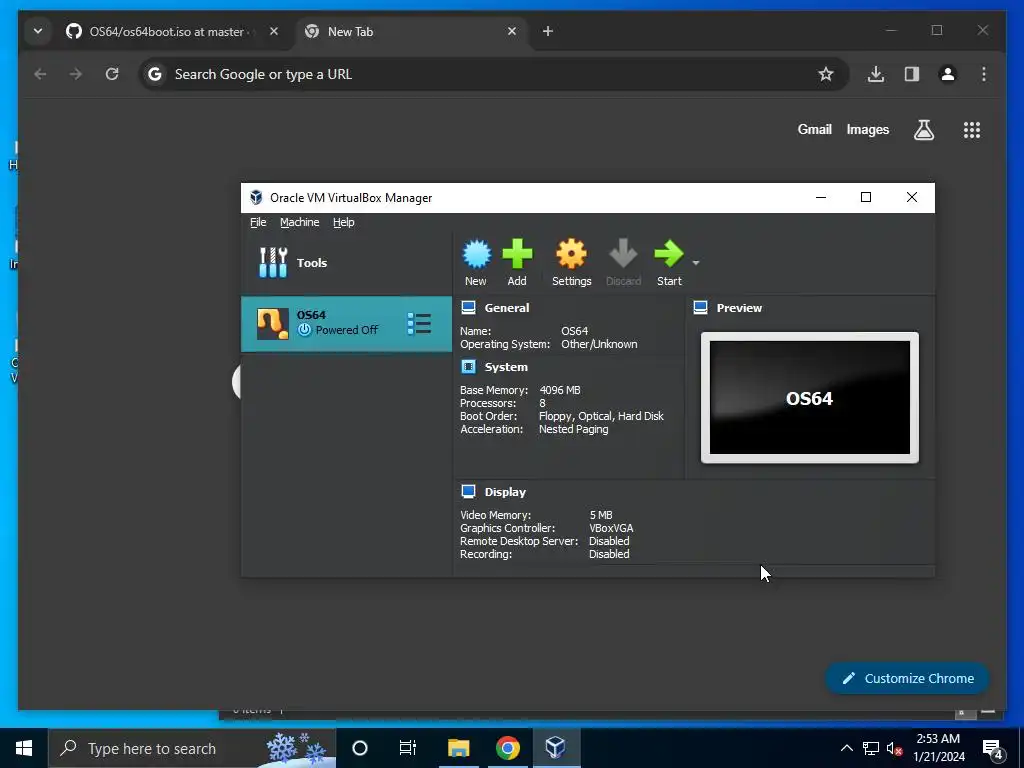The width and height of the screenshot is (1024, 768).
Task: Click the OS64 preview thumbnail
Action: [810, 398]
